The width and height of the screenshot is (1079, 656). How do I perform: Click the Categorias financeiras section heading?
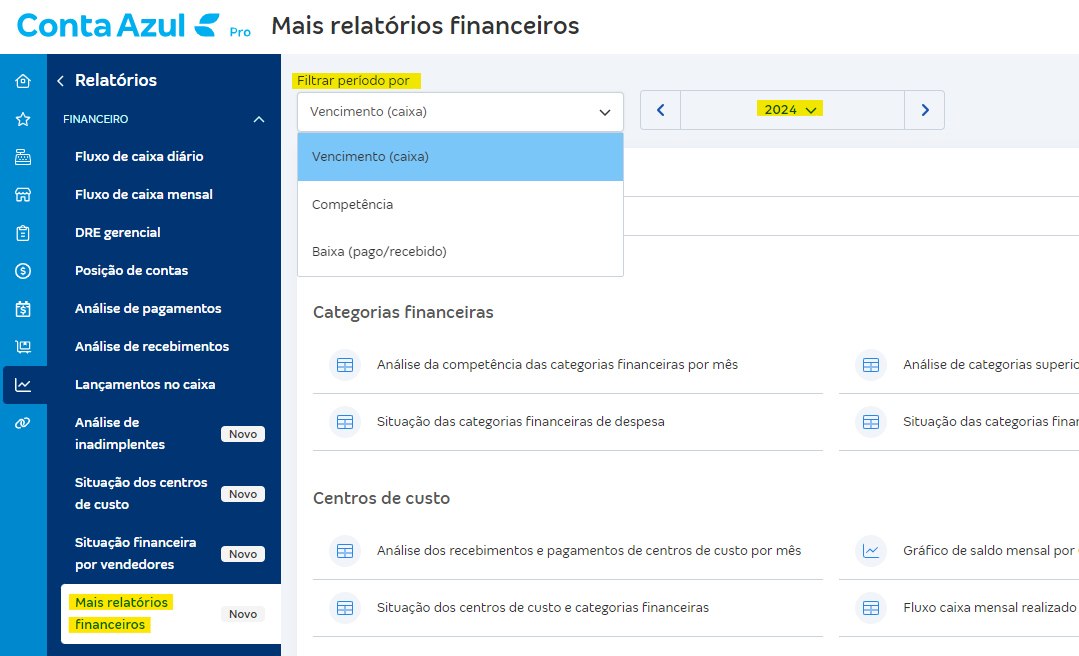coord(403,313)
